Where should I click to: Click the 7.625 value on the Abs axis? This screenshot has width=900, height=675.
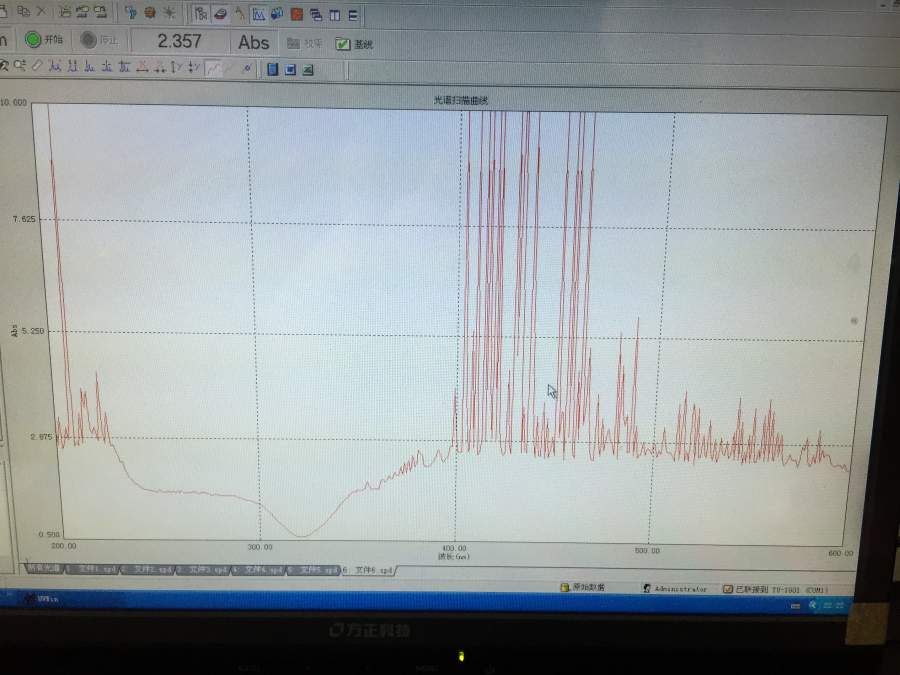point(24,219)
